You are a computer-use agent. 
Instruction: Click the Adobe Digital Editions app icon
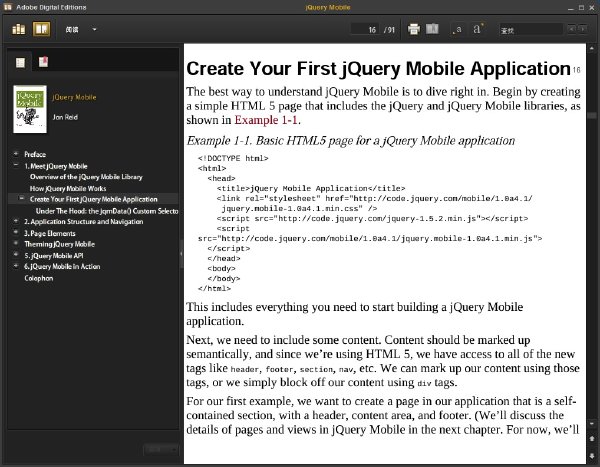tap(8, 7)
